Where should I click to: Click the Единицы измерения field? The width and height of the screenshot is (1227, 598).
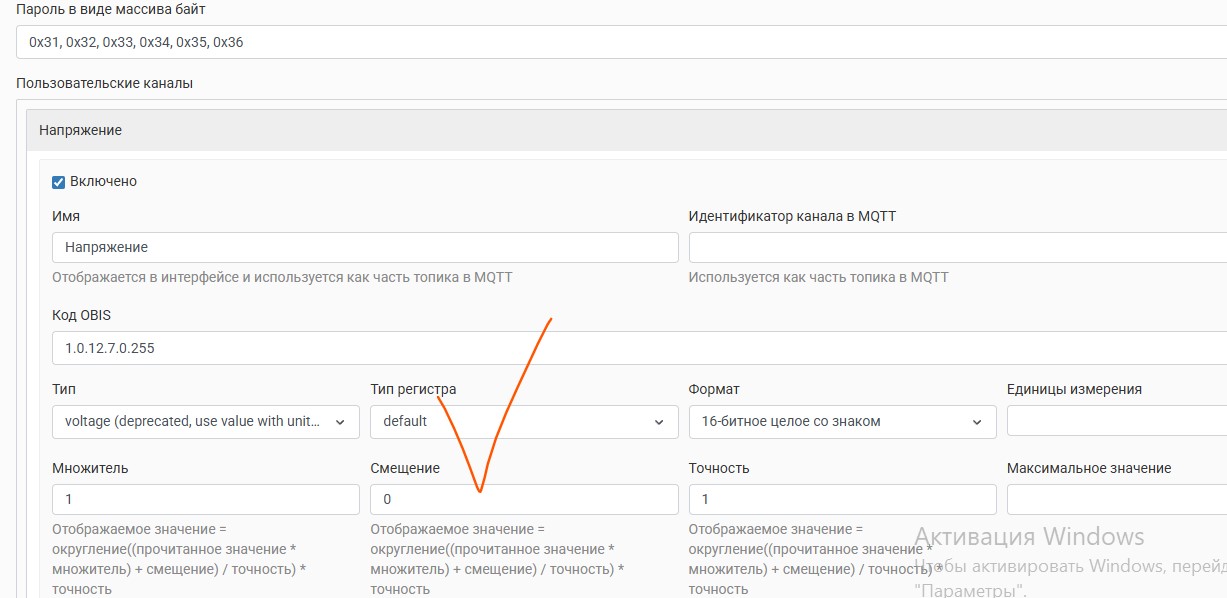click(x=1117, y=421)
